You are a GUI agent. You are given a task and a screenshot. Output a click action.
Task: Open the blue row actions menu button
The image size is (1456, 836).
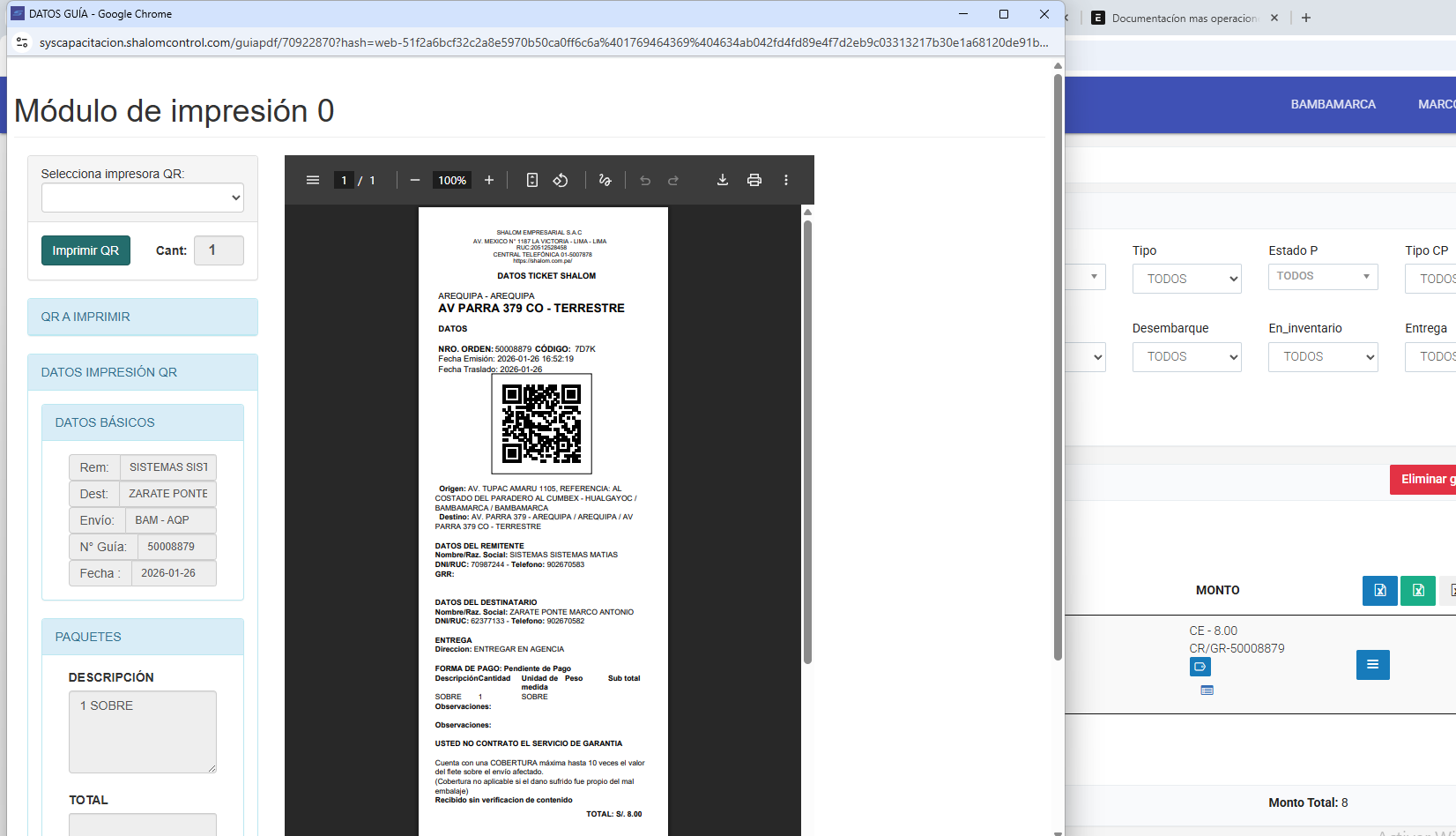pyautogui.click(x=1372, y=665)
